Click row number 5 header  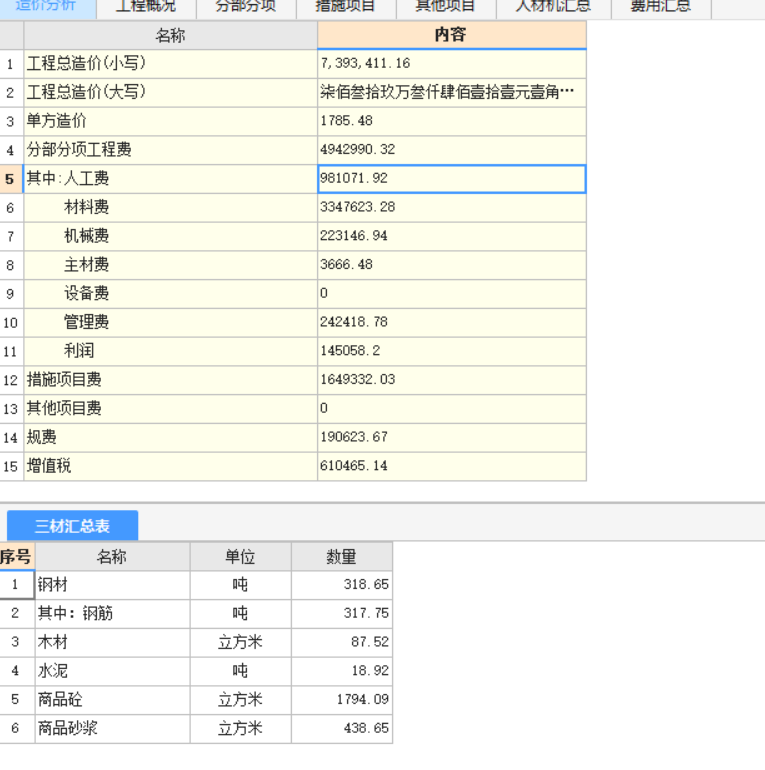11,179
